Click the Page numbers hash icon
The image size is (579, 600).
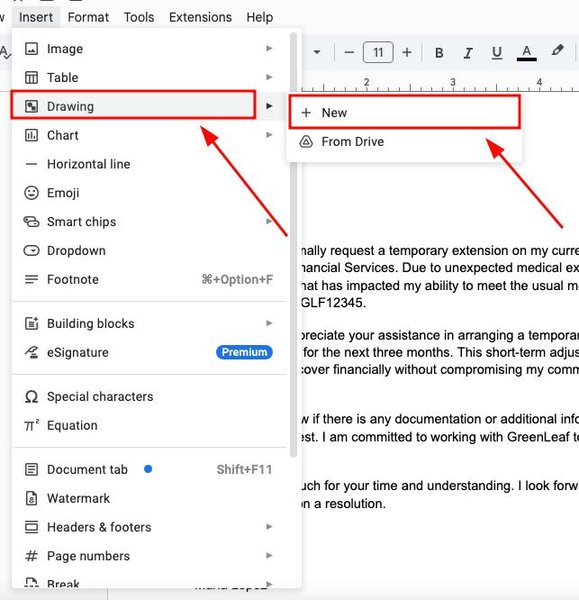point(31,556)
